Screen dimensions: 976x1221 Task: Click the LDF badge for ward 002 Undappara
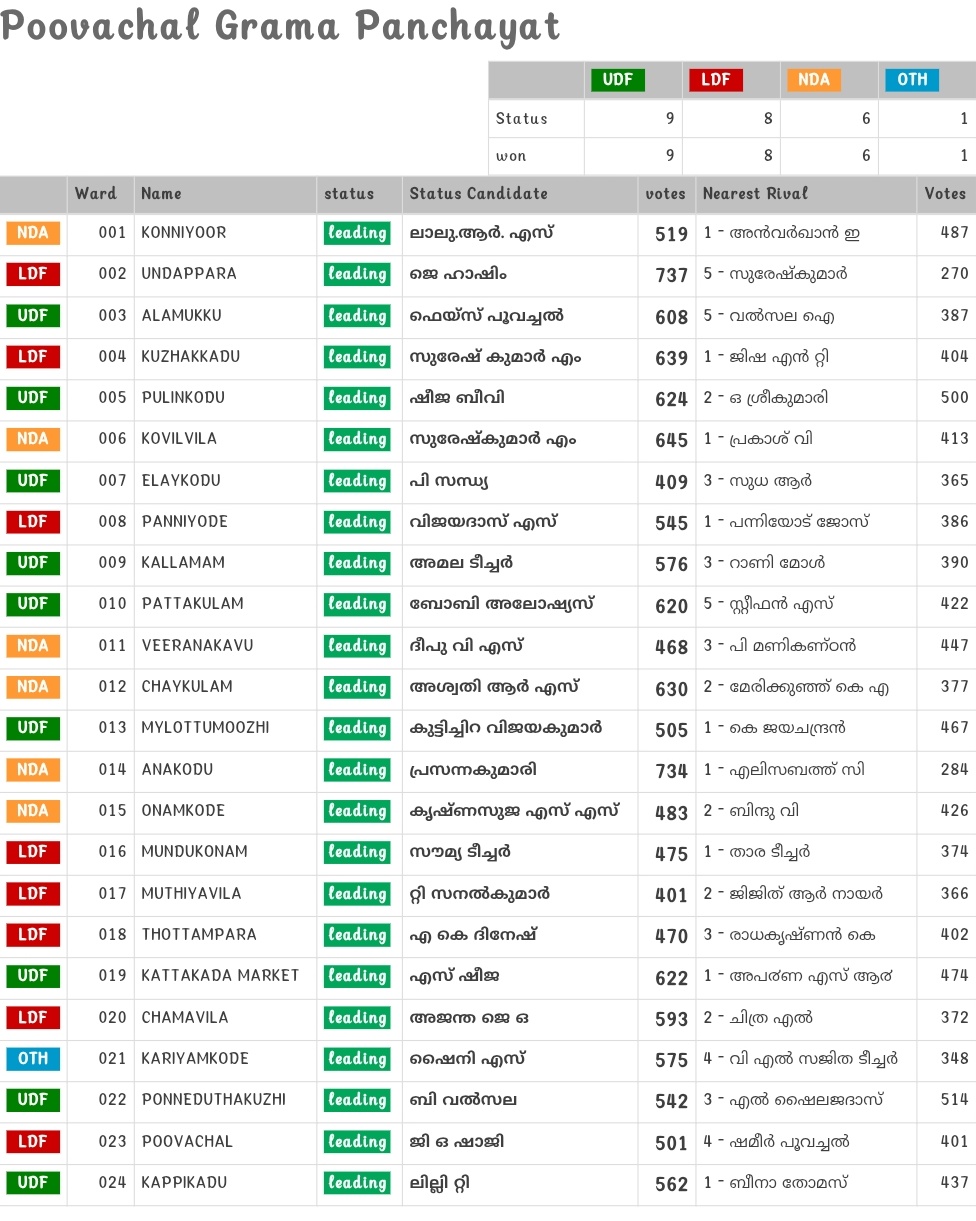coord(33,274)
